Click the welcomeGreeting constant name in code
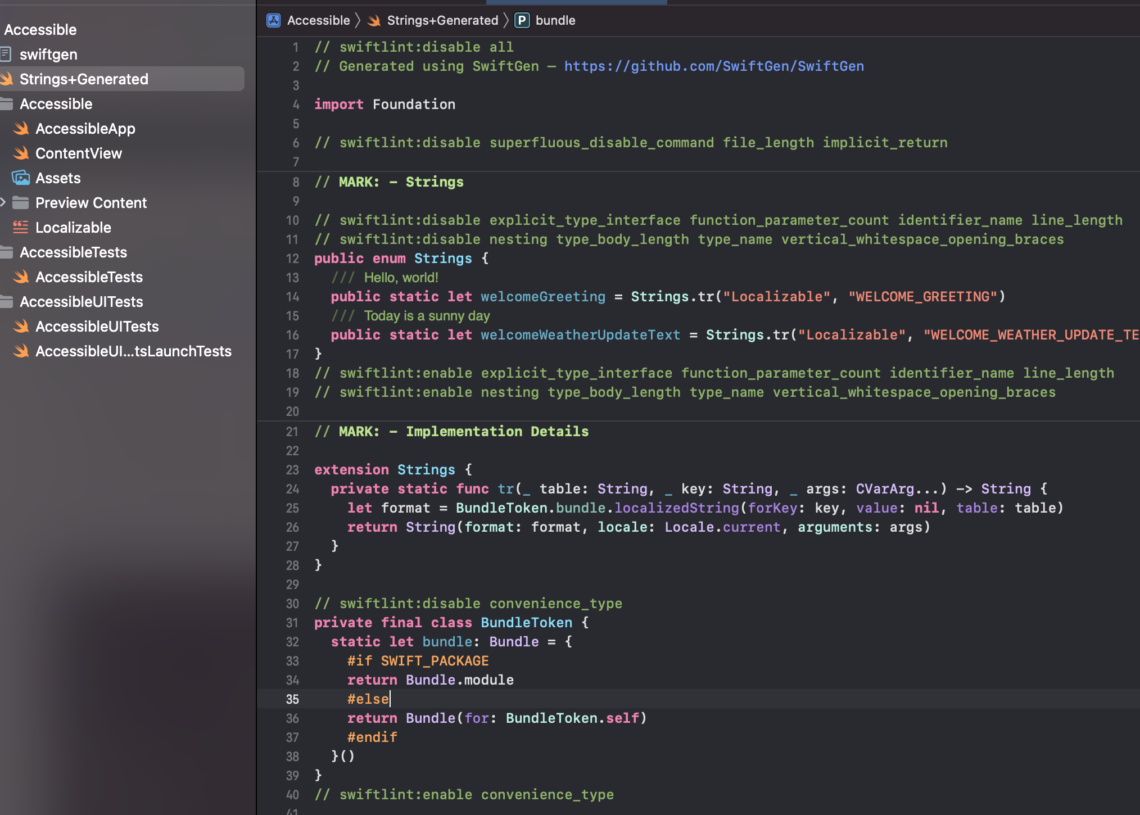 point(543,296)
